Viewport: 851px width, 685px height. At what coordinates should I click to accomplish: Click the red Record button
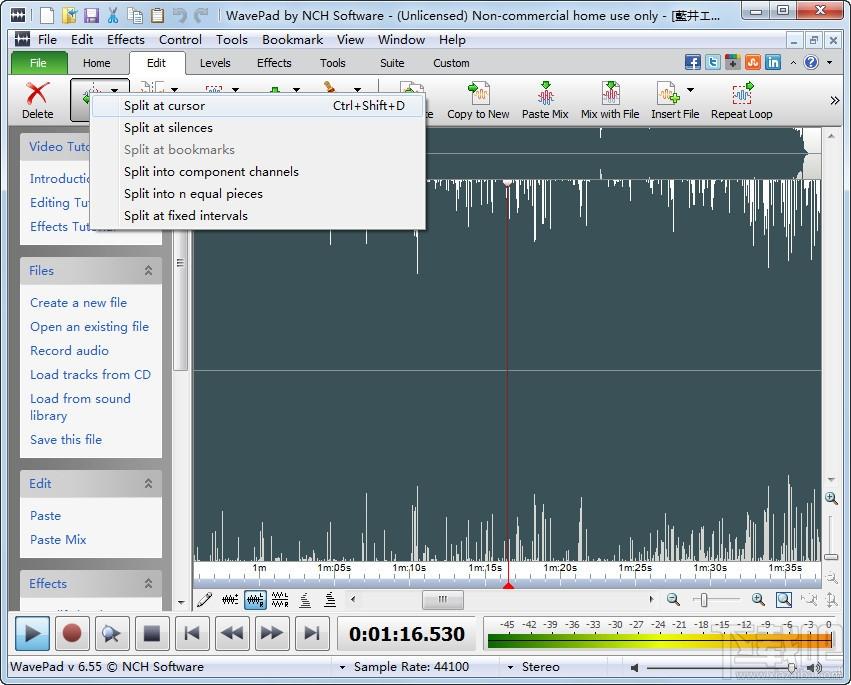point(72,633)
